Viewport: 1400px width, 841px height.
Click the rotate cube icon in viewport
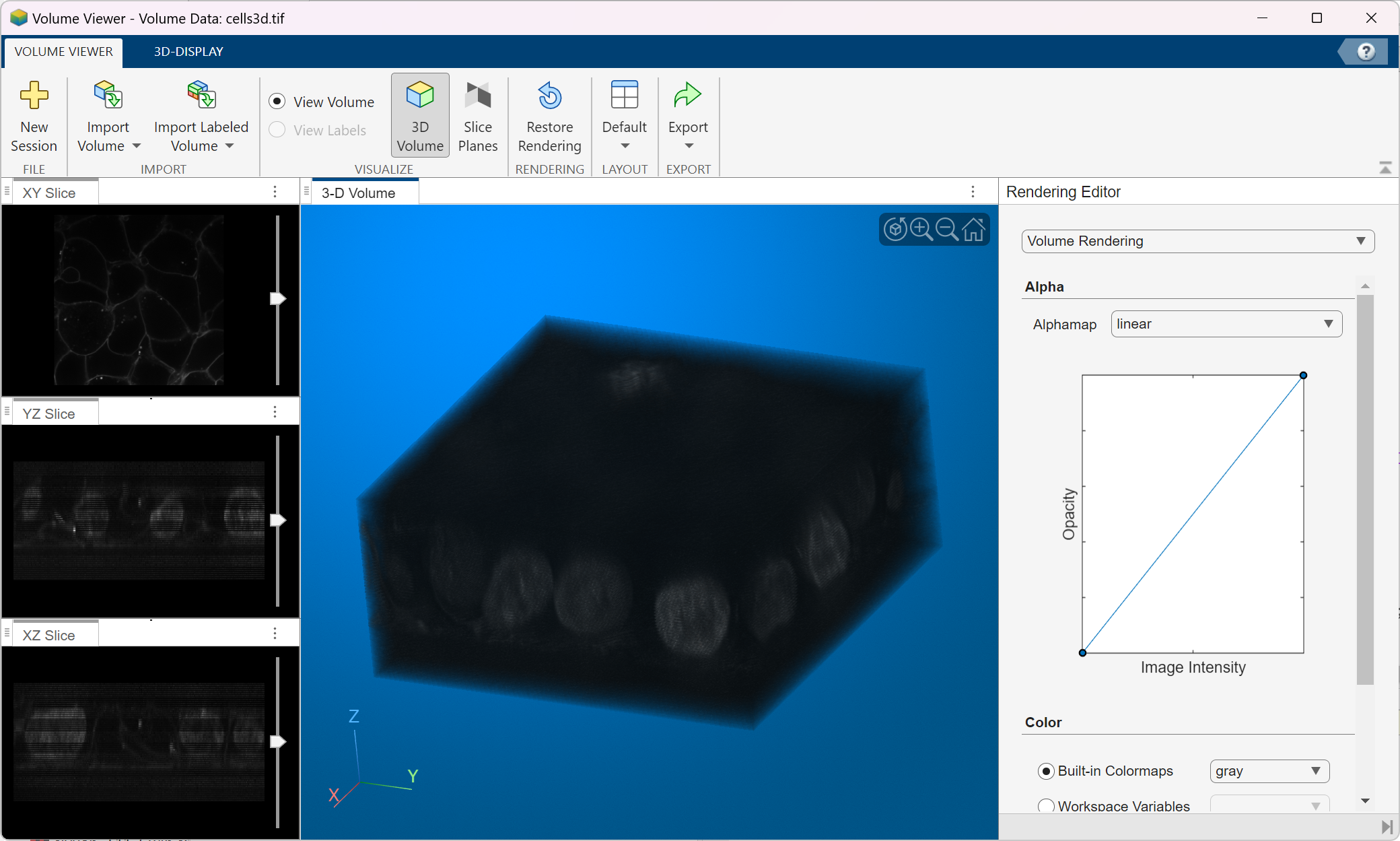[x=895, y=230]
